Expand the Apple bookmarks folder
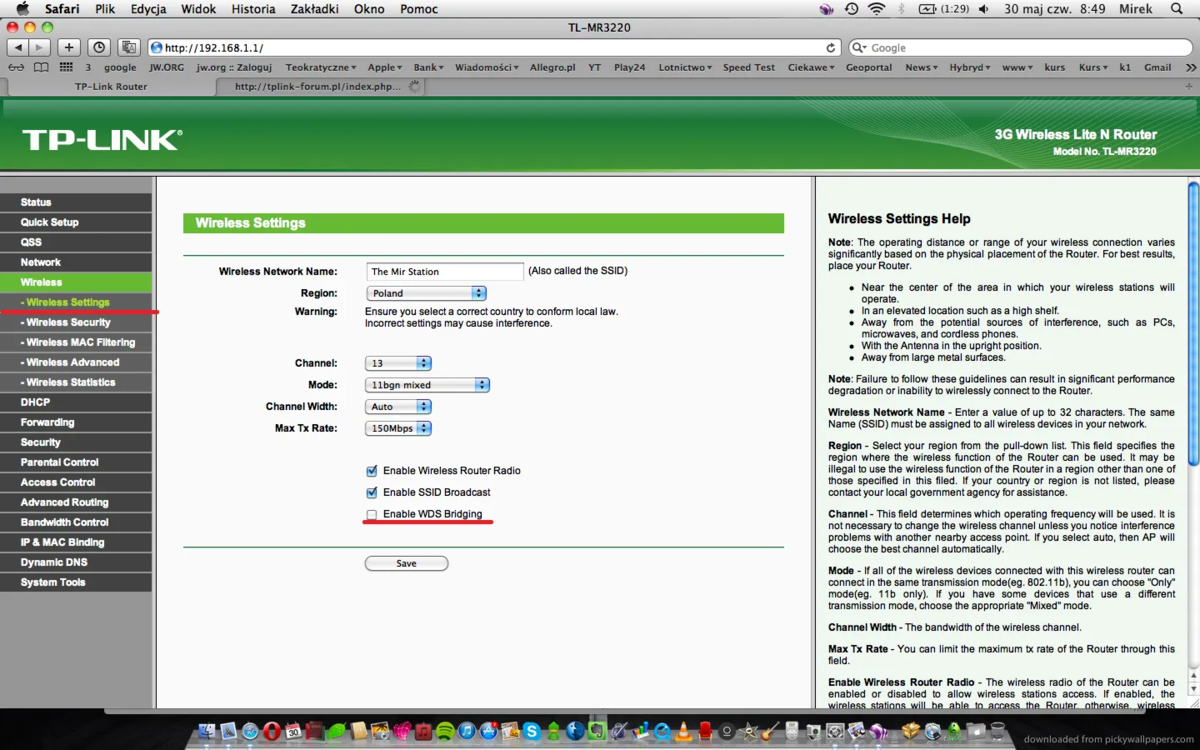The height and width of the screenshot is (750, 1200). (384, 67)
